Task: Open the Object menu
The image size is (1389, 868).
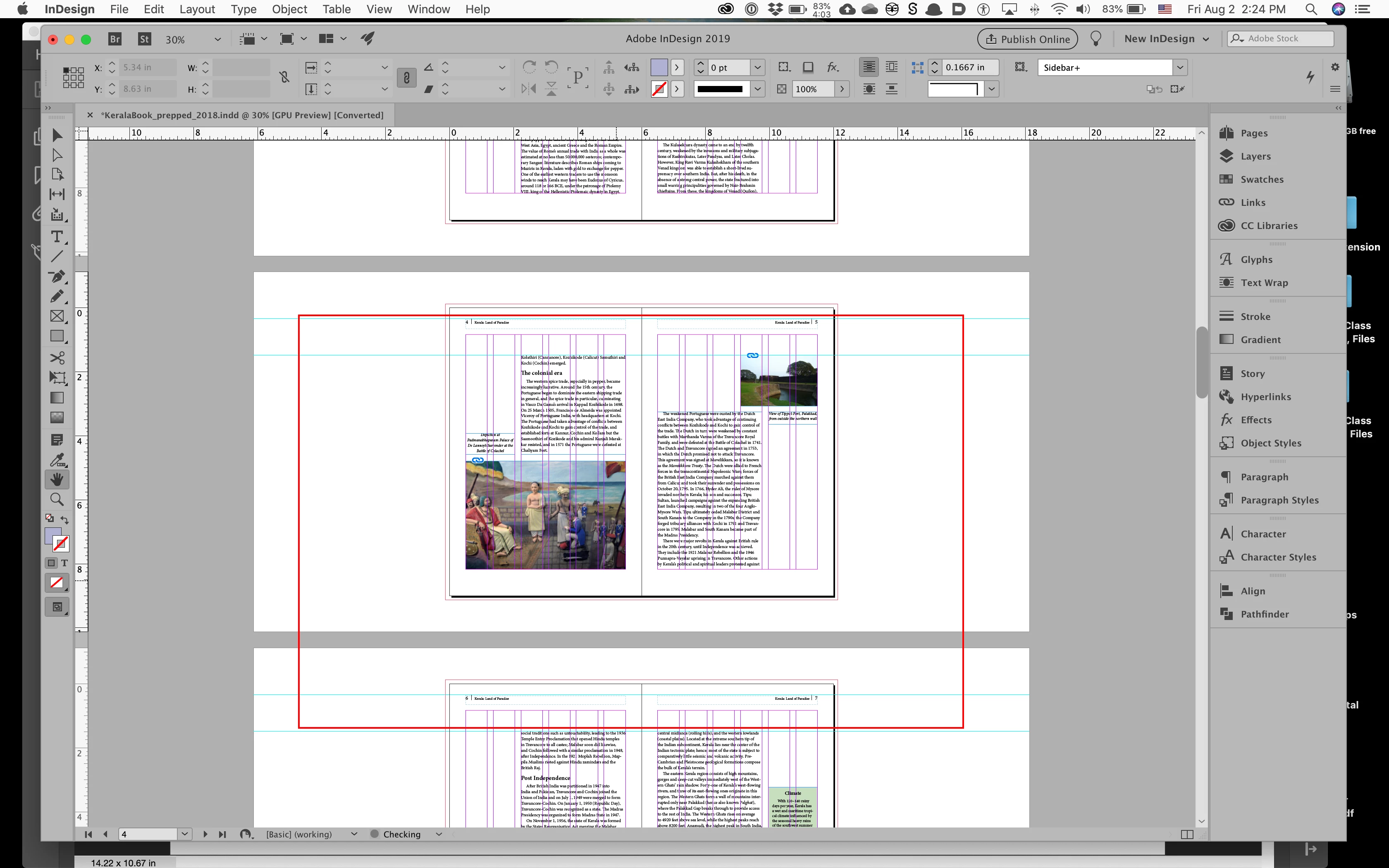Action: [289, 9]
